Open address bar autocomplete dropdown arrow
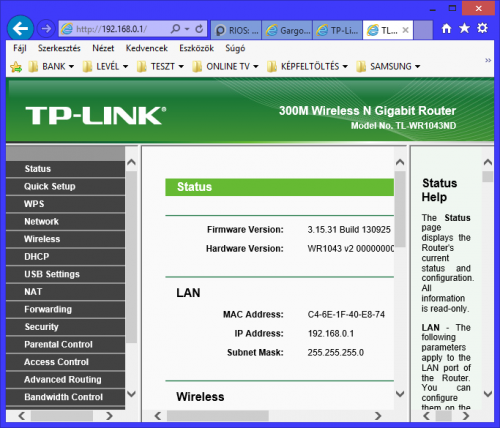The height and width of the screenshot is (428, 500). click(x=187, y=29)
